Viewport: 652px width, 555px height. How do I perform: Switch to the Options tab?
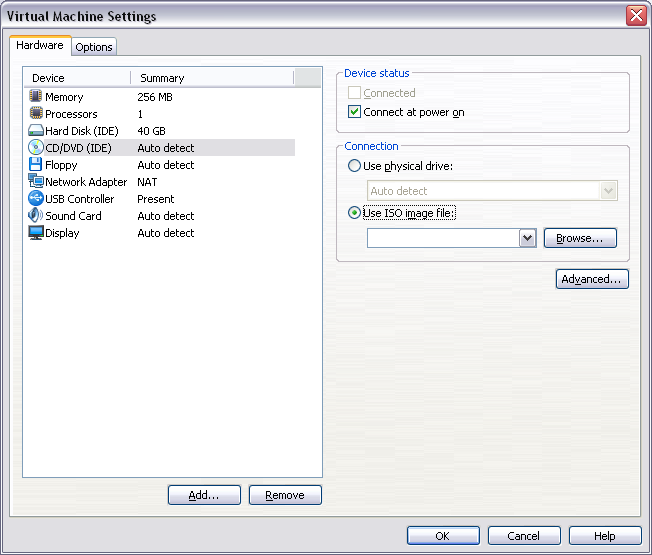[x=94, y=47]
